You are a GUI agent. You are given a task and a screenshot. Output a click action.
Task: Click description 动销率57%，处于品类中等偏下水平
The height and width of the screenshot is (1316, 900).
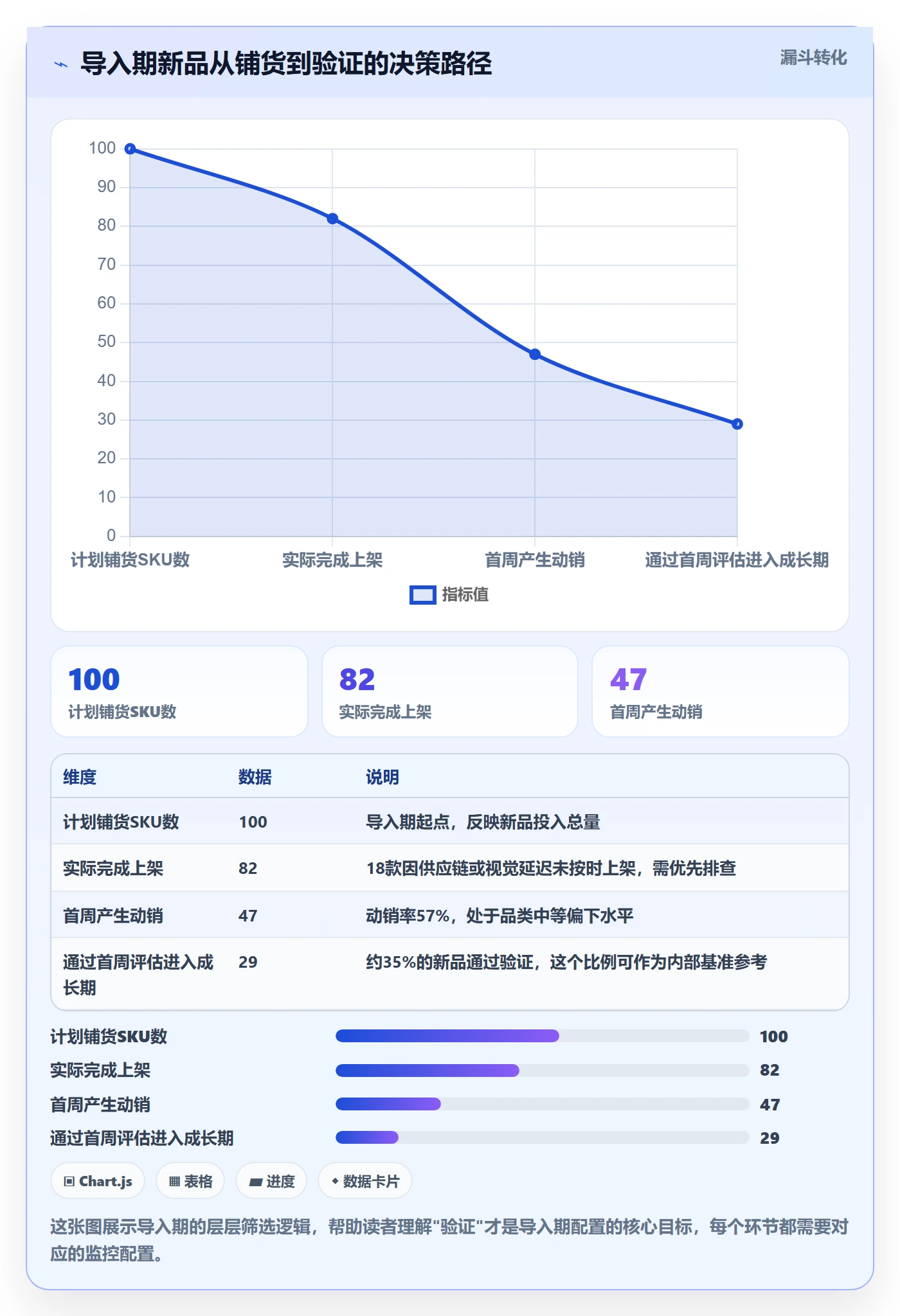(x=500, y=916)
